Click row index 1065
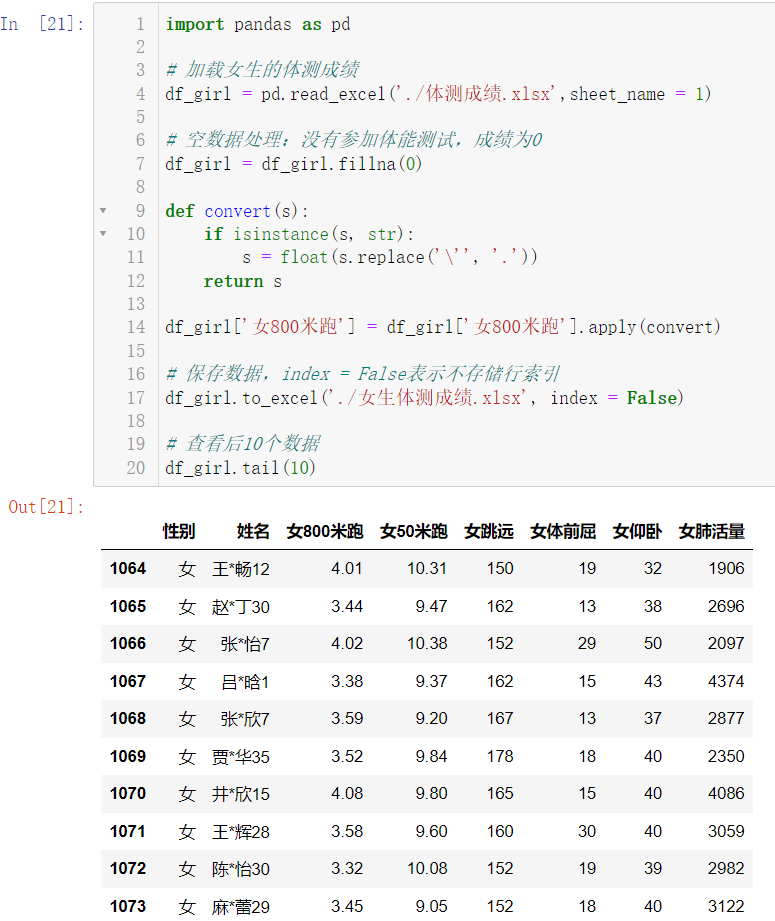The image size is (775, 921). pos(128,606)
